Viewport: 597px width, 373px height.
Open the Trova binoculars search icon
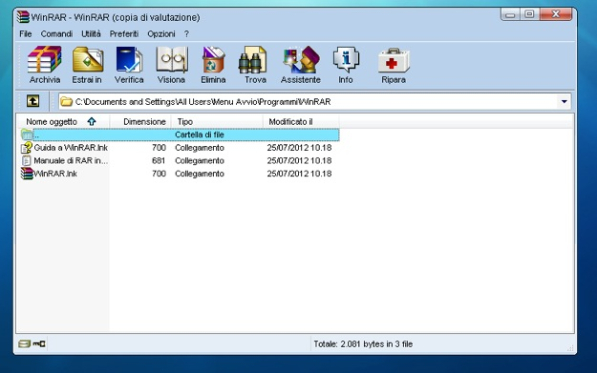pos(253,59)
